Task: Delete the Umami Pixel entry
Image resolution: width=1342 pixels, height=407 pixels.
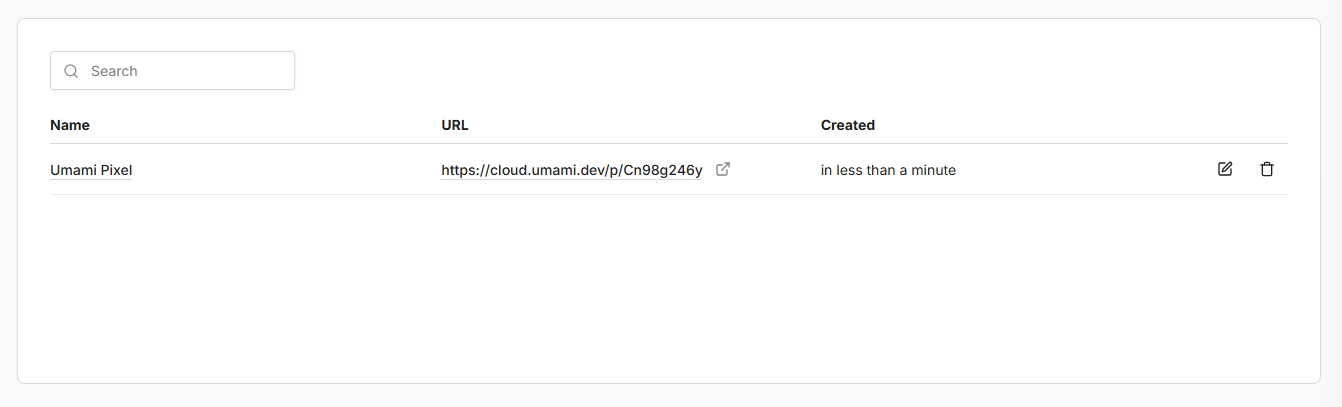Action: click(x=1267, y=169)
